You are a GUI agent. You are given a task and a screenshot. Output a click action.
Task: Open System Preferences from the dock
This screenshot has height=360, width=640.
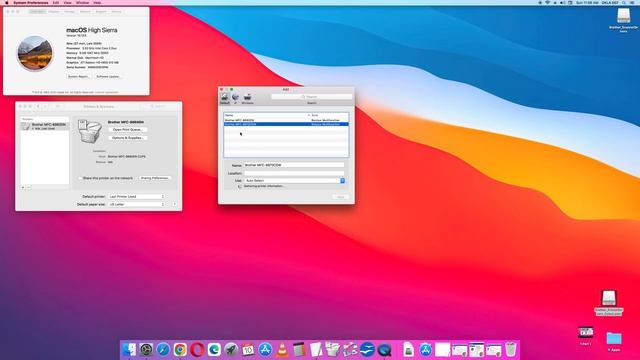coord(146,349)
